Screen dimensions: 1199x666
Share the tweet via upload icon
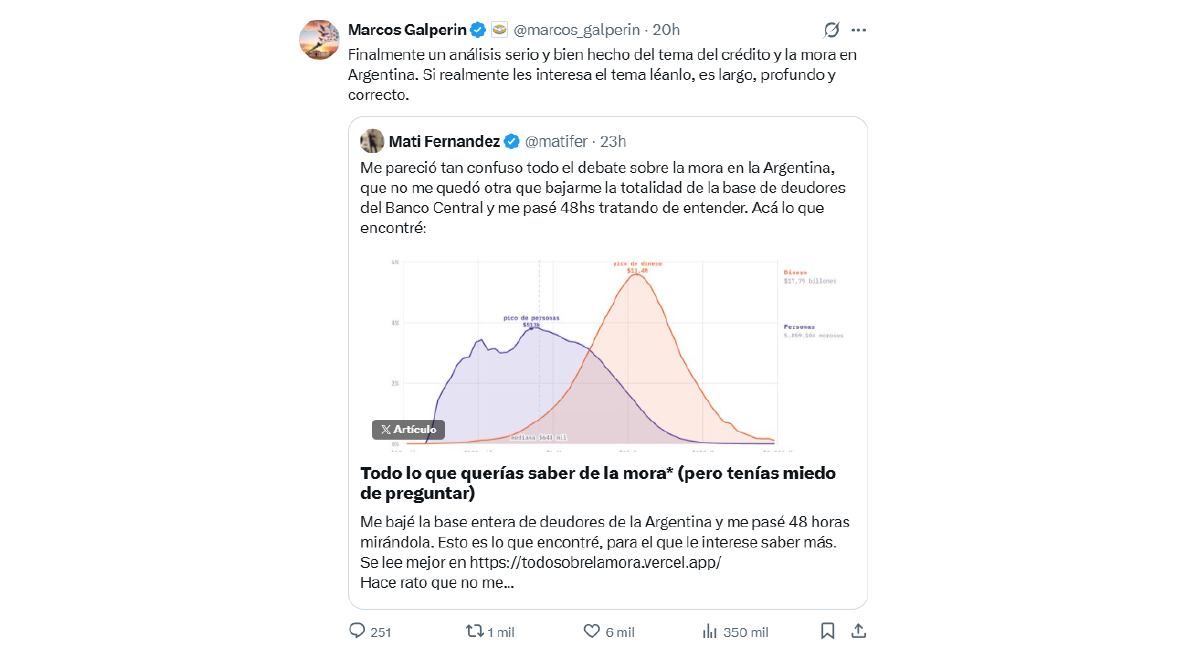point(859,631)
